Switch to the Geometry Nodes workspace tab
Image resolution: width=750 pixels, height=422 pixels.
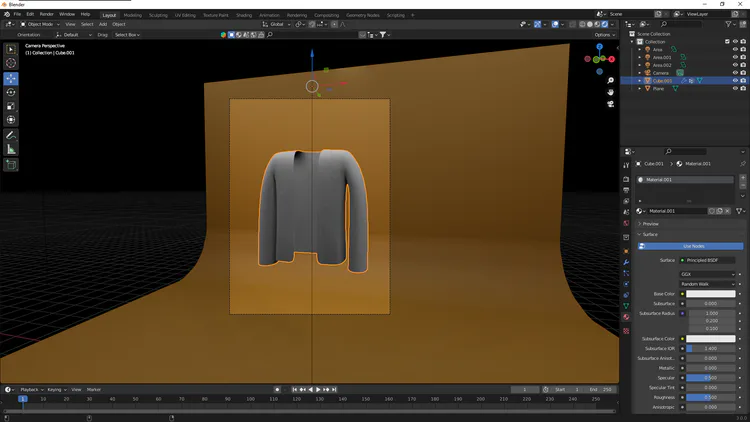363,15
